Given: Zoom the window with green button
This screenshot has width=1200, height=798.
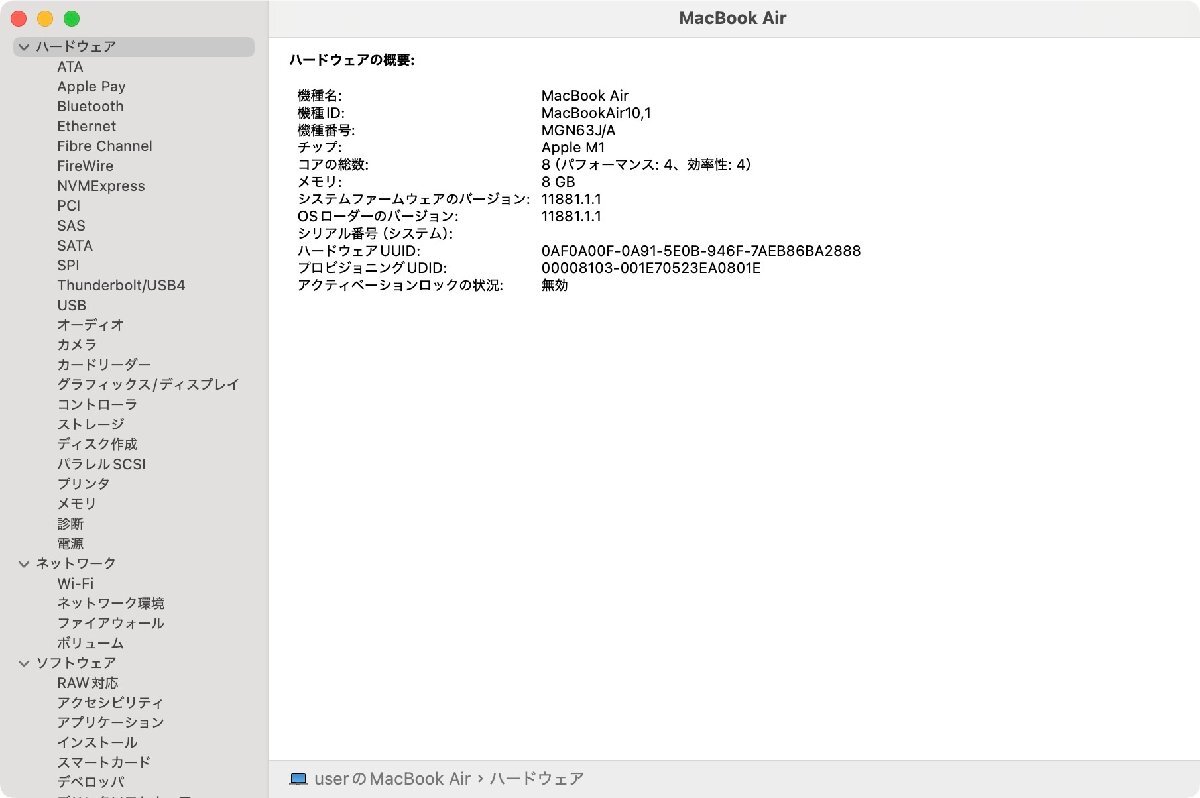Looking at the screenshot, I should [71, 19].
